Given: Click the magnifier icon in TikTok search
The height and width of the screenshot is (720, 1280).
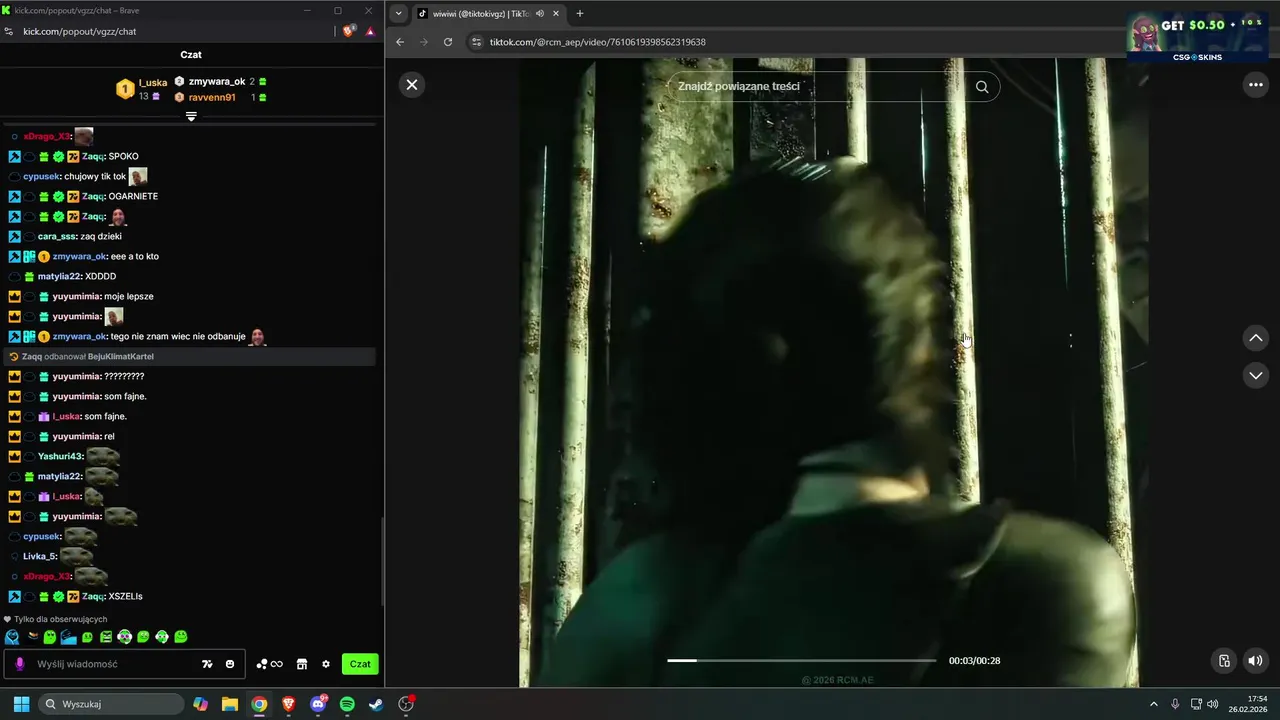Looking at the screenshot, I should coord(982,87).
